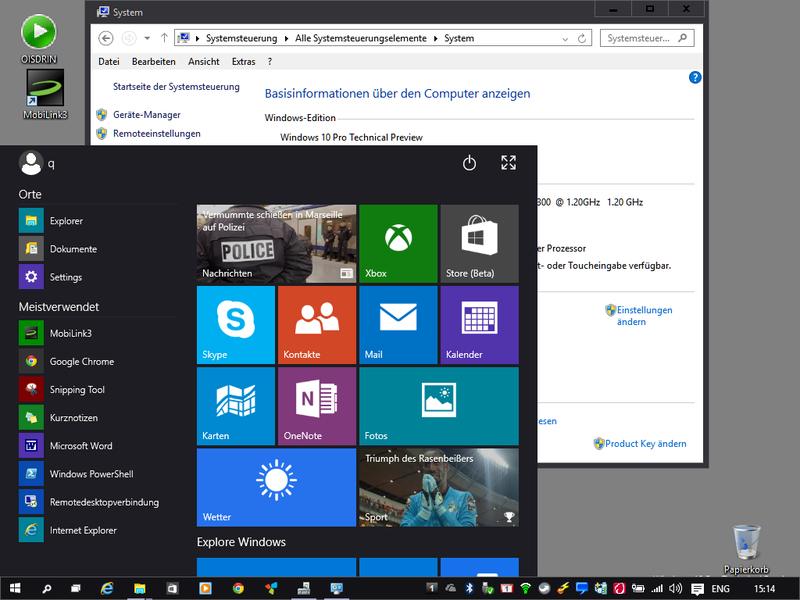This screenshot has height=600, width=800.
Task: Open Startseite der Systemsteuerung link
Action: pyautogui.click(x=176, y=87)
